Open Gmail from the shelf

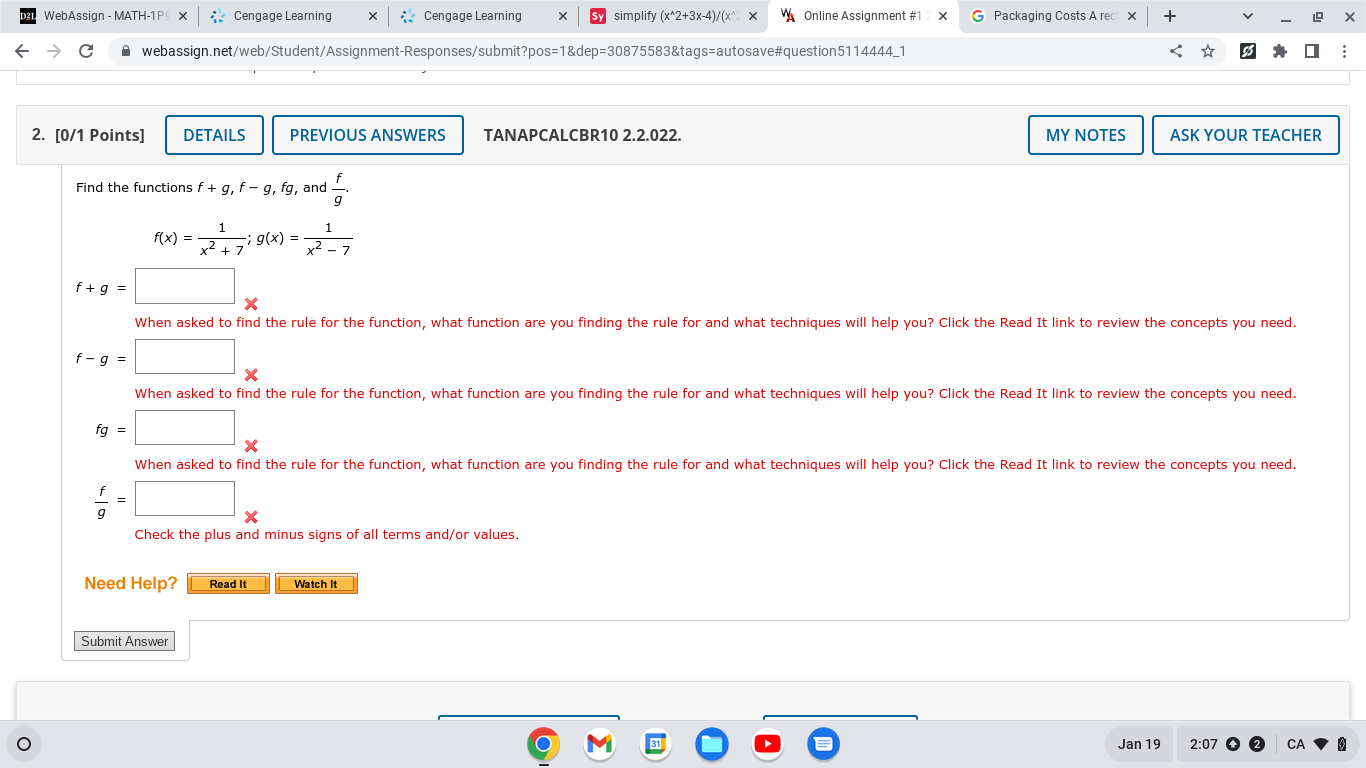pos(598,744)
